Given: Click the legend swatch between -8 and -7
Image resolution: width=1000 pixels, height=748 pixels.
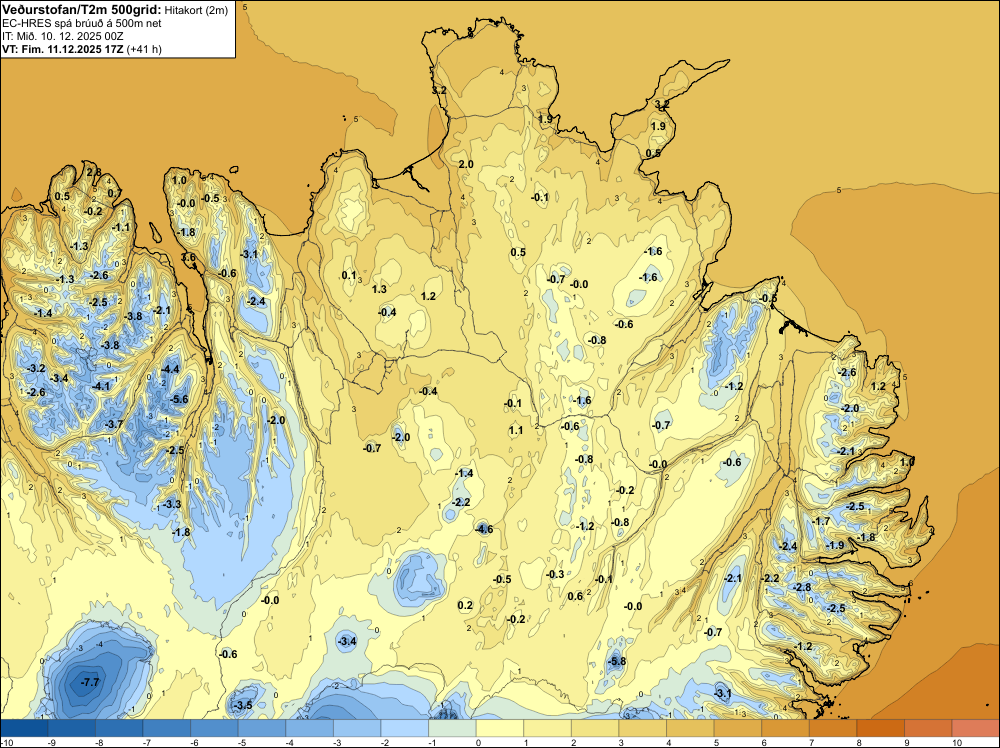Looking at the screenshot, I should (119, 728).
